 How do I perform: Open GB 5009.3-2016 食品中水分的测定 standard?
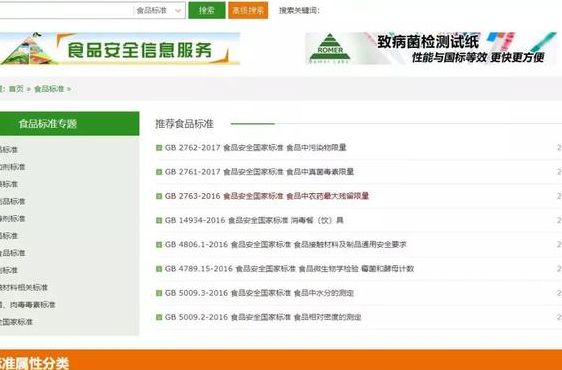259,293
